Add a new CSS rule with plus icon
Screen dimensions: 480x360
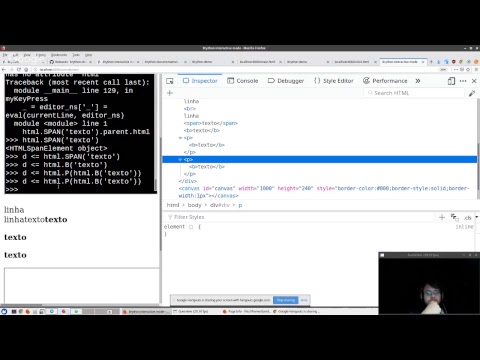tap(442, 218)
